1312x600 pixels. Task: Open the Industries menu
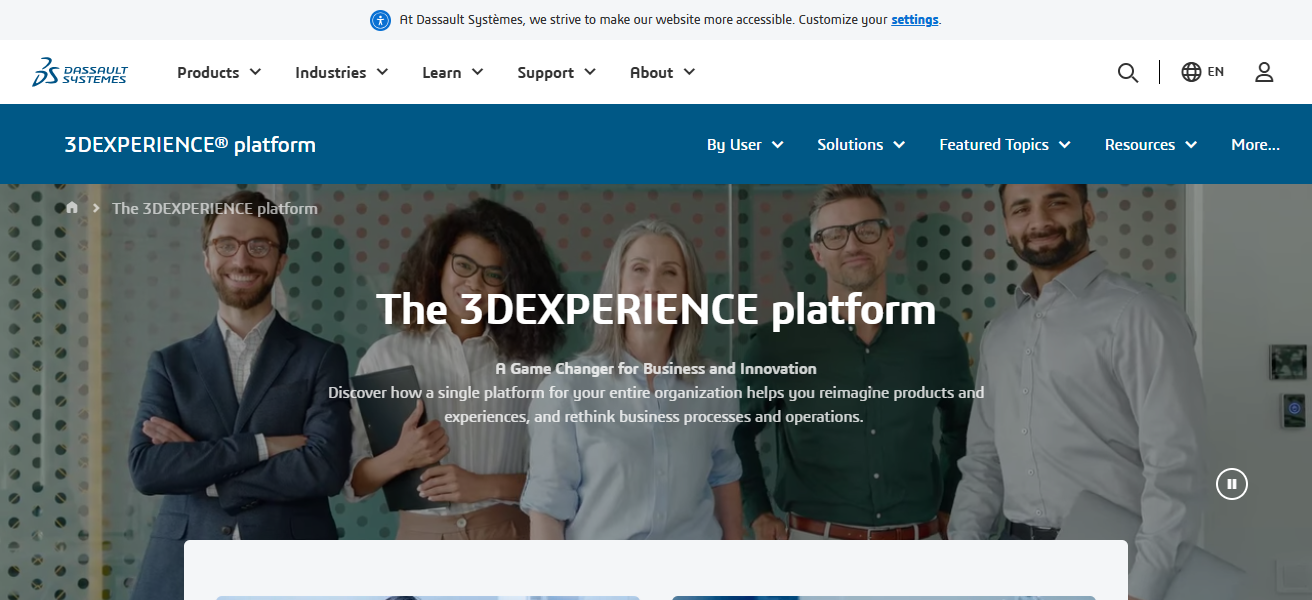[341, 72]
